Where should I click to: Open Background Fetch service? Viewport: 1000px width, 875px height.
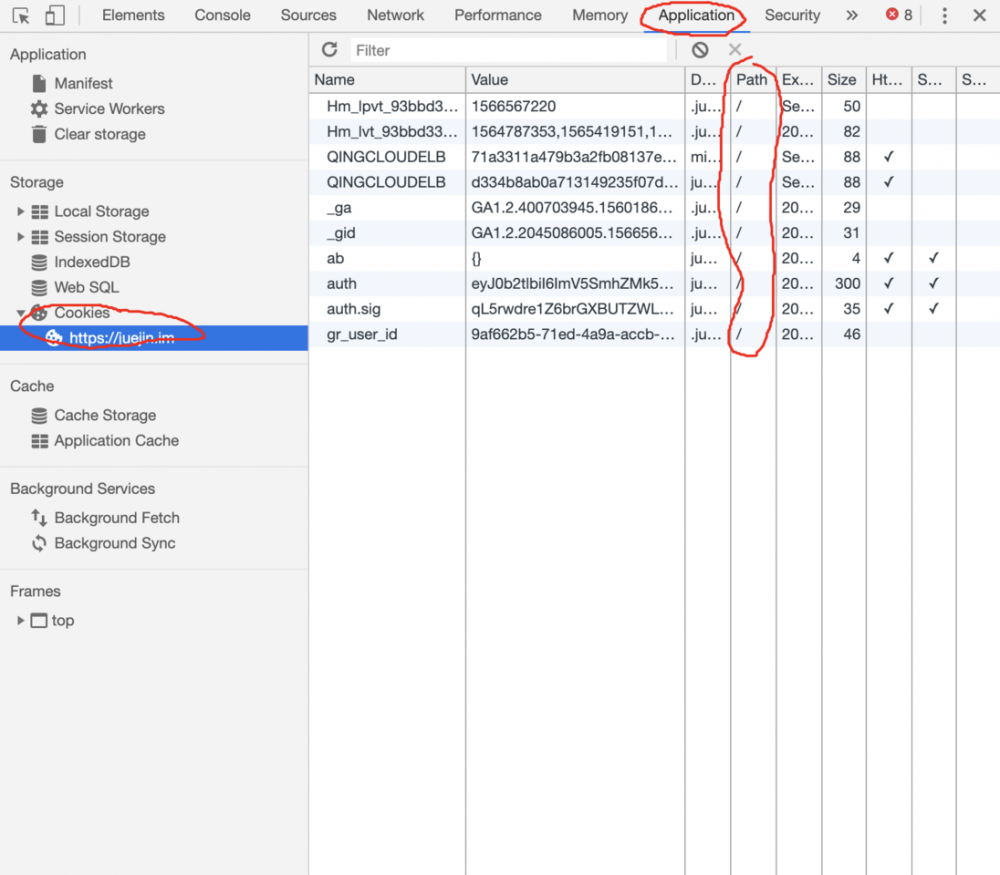[x=117, y=518]
